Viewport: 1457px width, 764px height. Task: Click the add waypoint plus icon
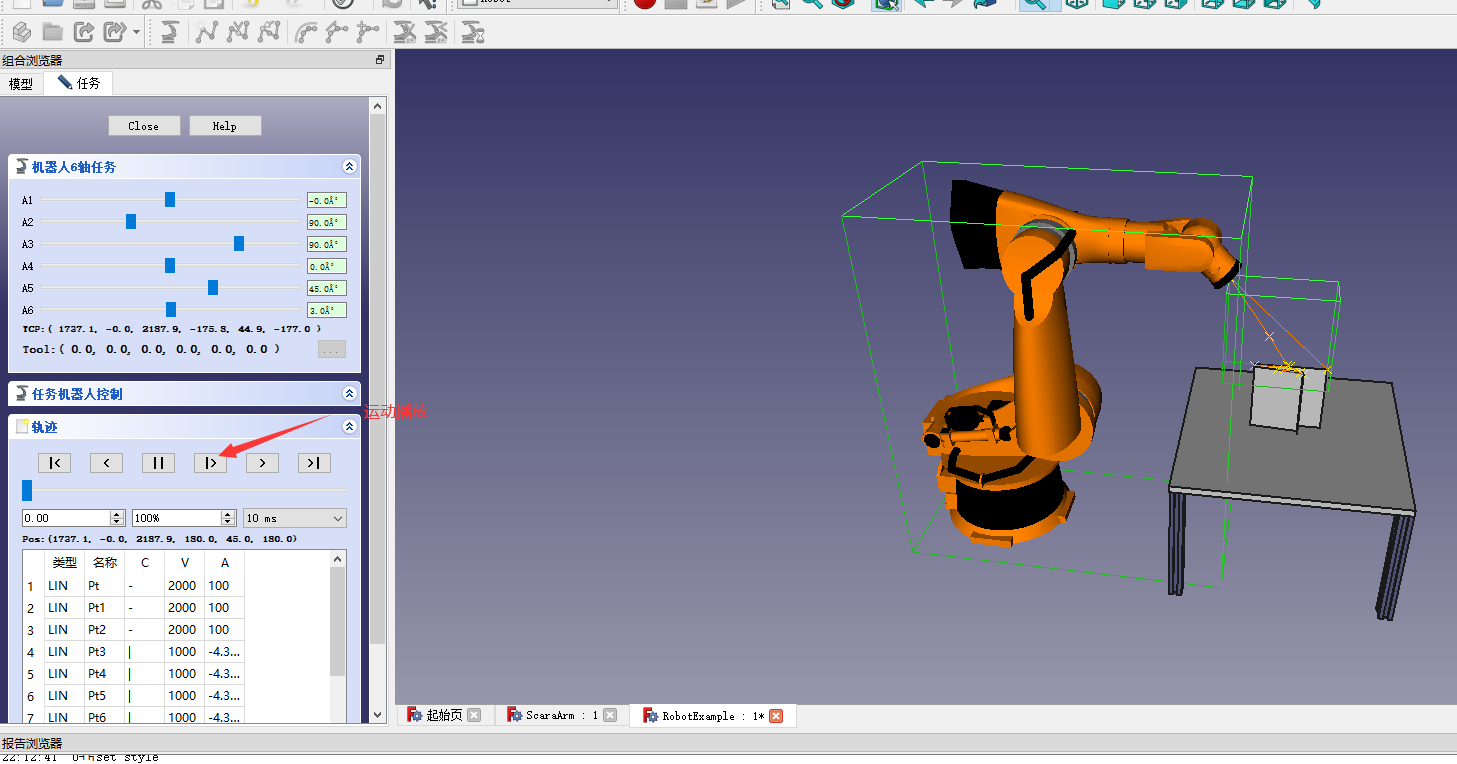click(367, 32)
